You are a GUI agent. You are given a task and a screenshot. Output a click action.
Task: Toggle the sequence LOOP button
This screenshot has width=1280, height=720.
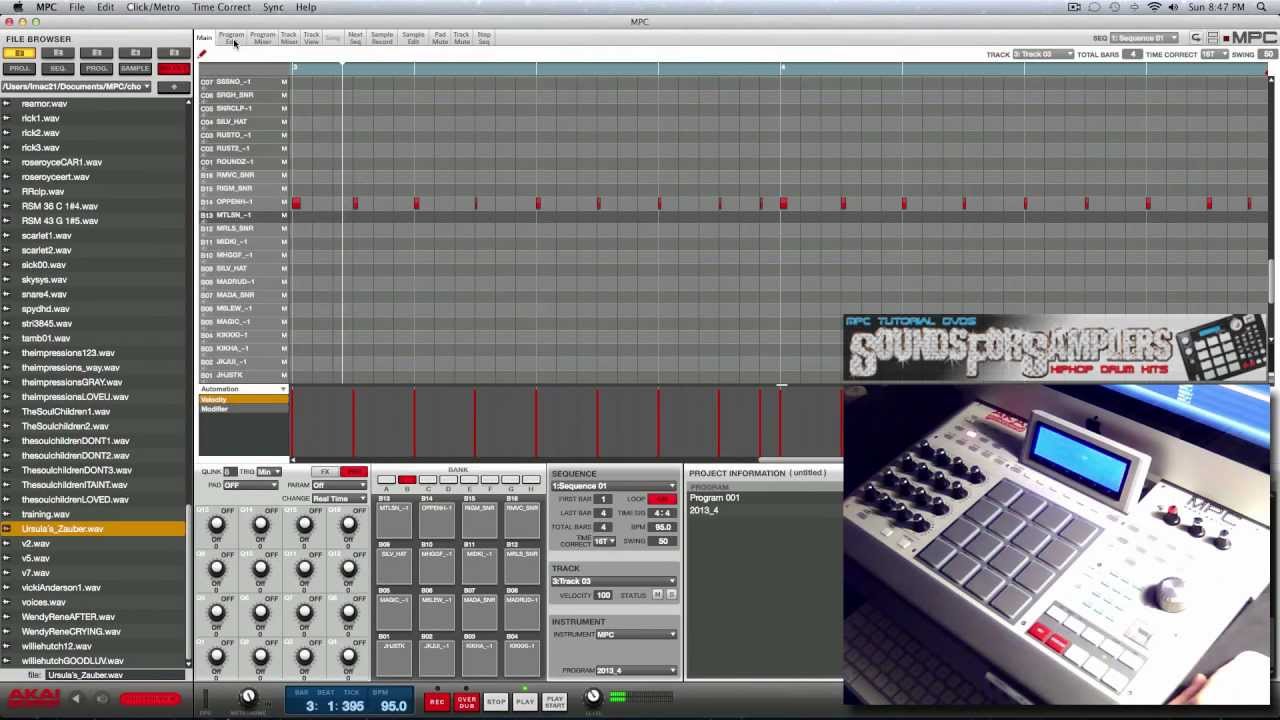tap(662, 499)
